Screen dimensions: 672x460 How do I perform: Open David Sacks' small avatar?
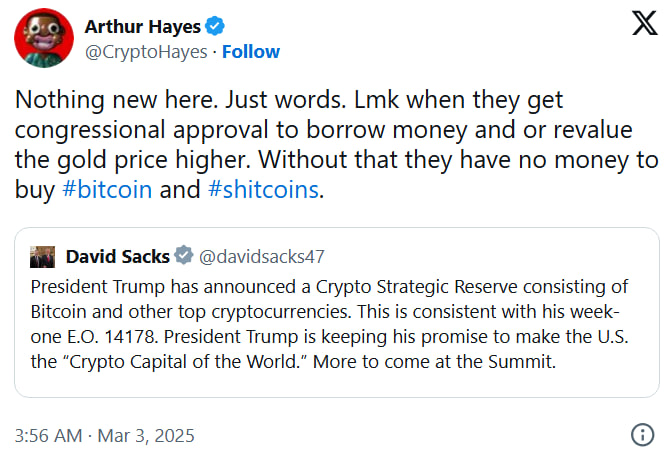(x=42, y=256)
